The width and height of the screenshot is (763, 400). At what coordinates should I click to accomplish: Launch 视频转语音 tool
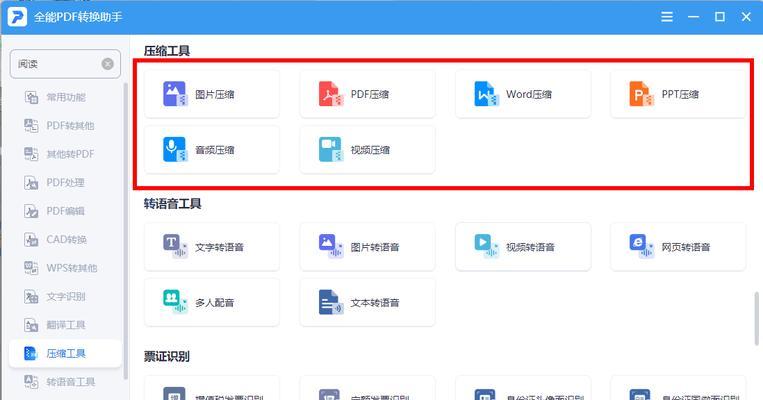523,247
